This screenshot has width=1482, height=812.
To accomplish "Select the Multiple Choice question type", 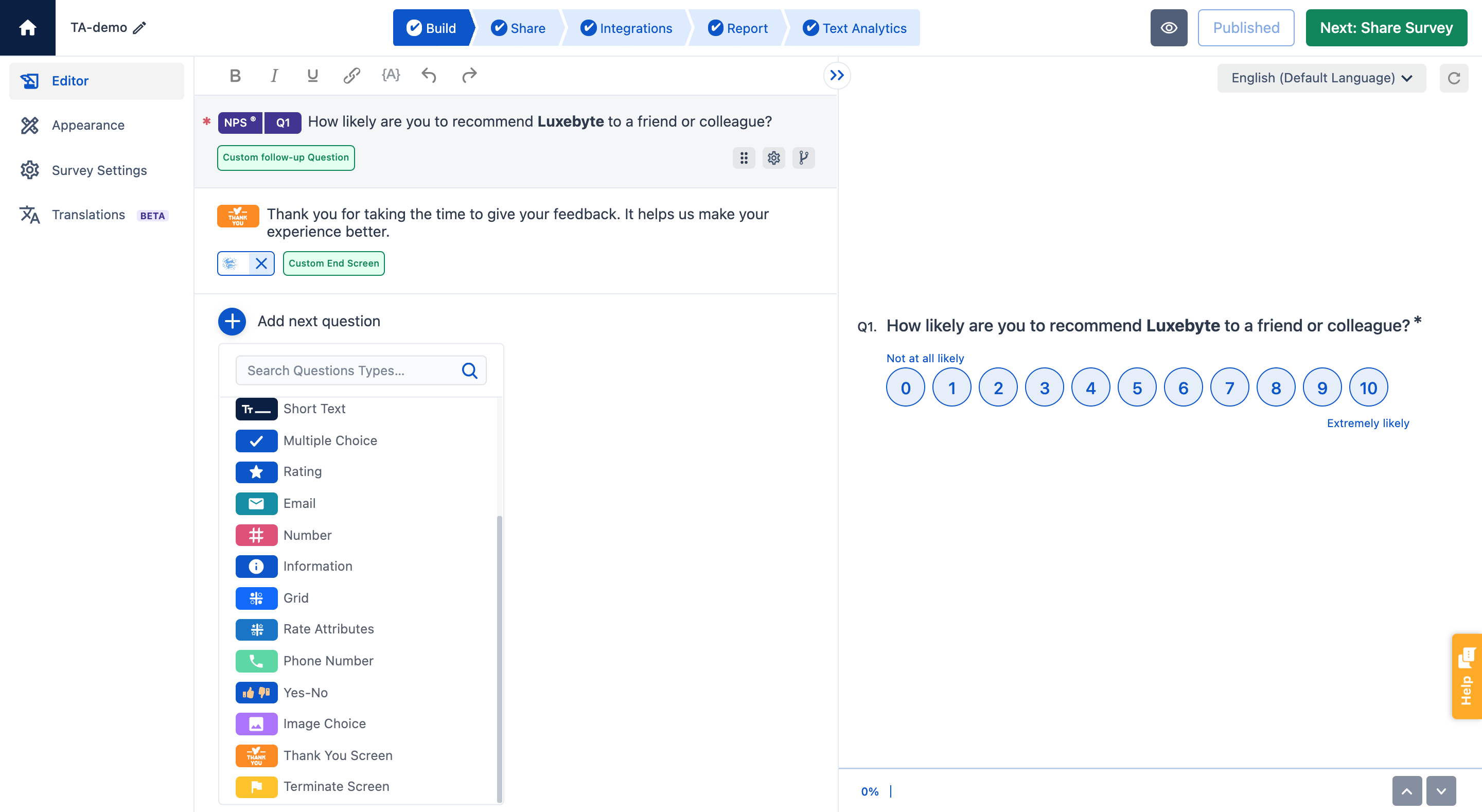I will coord(330,440).
